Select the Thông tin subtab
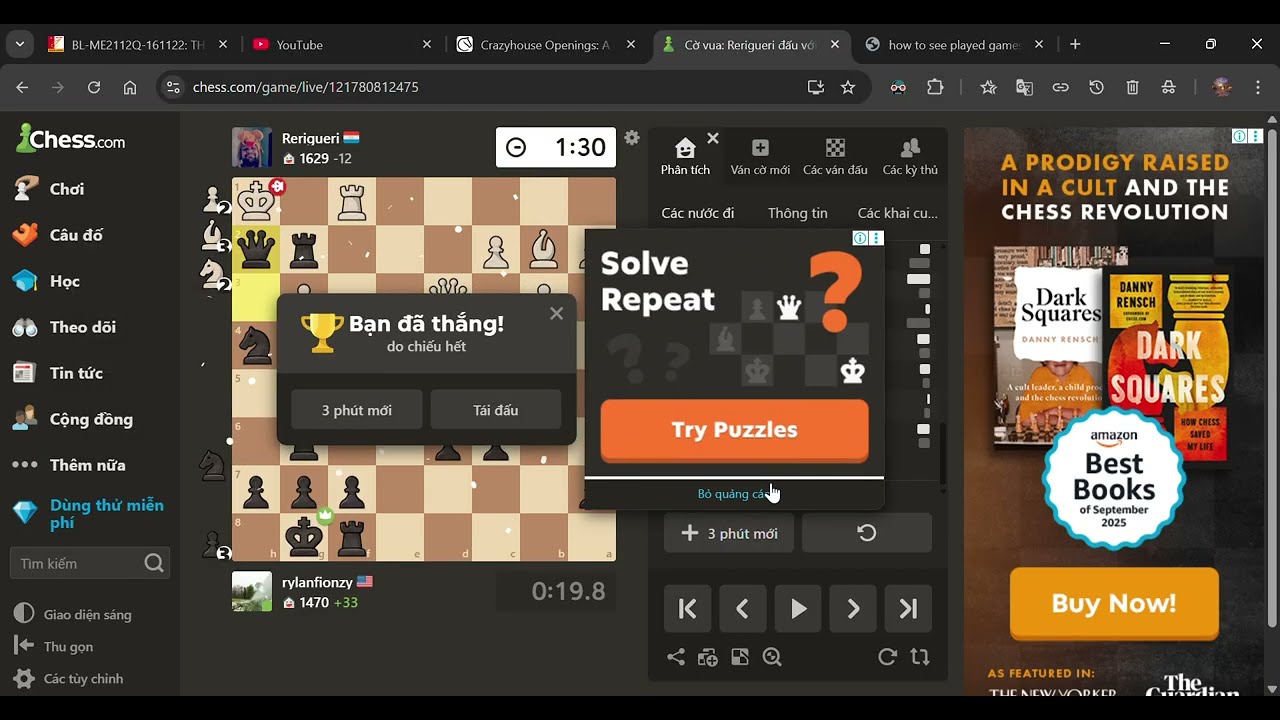 (798, 213)
